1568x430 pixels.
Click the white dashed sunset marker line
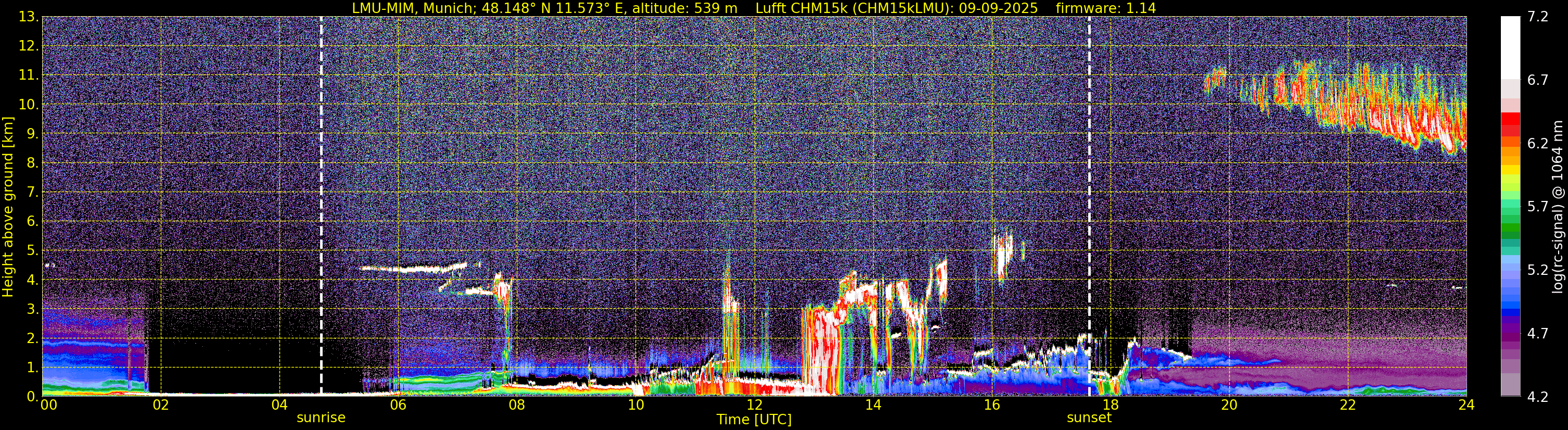[x=1089, y=207]
